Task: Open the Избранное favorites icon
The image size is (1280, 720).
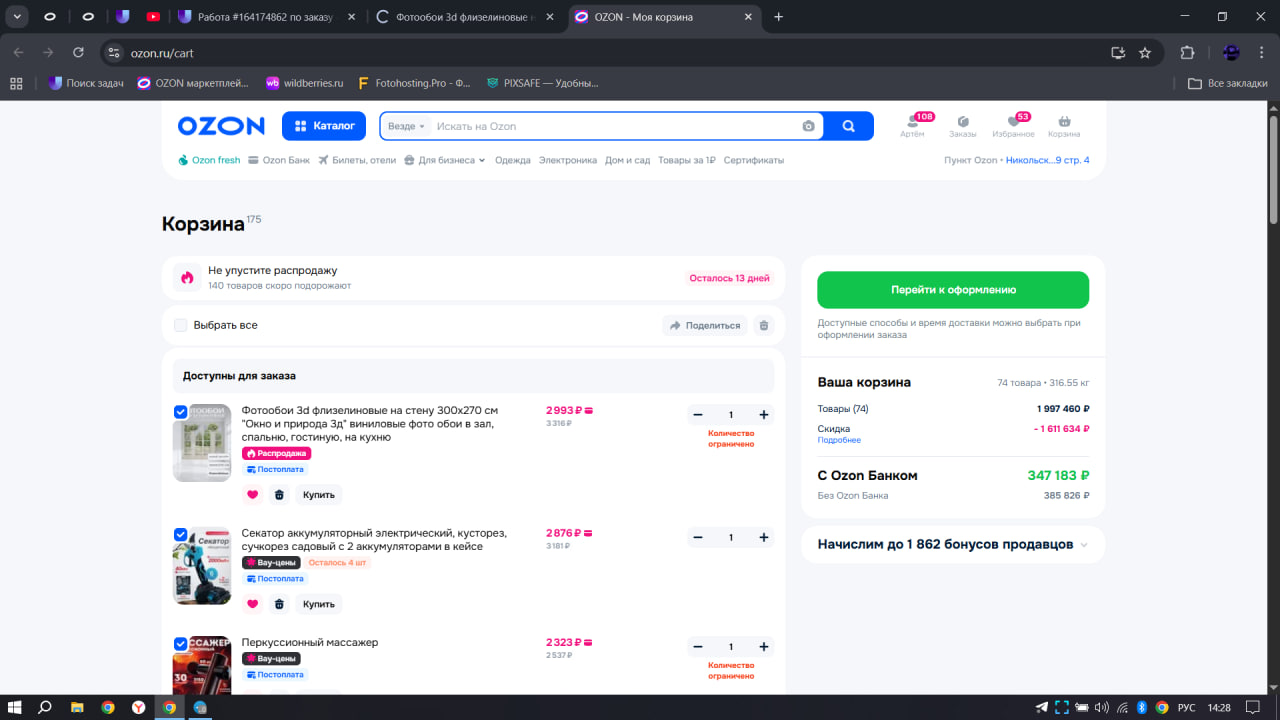Action: click(x=1013, y=125)
